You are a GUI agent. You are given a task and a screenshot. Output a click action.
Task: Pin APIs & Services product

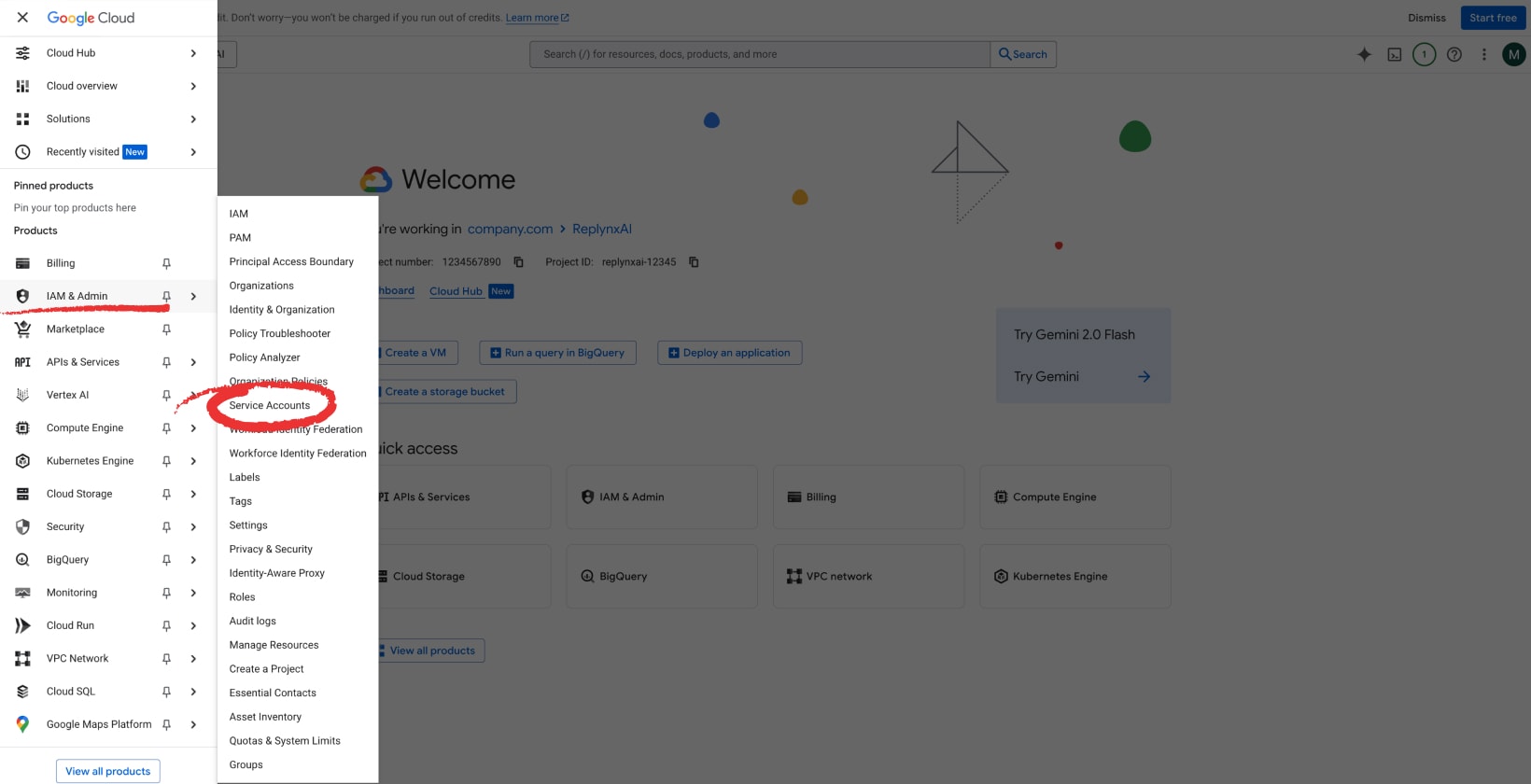click(x=166, y=362)
